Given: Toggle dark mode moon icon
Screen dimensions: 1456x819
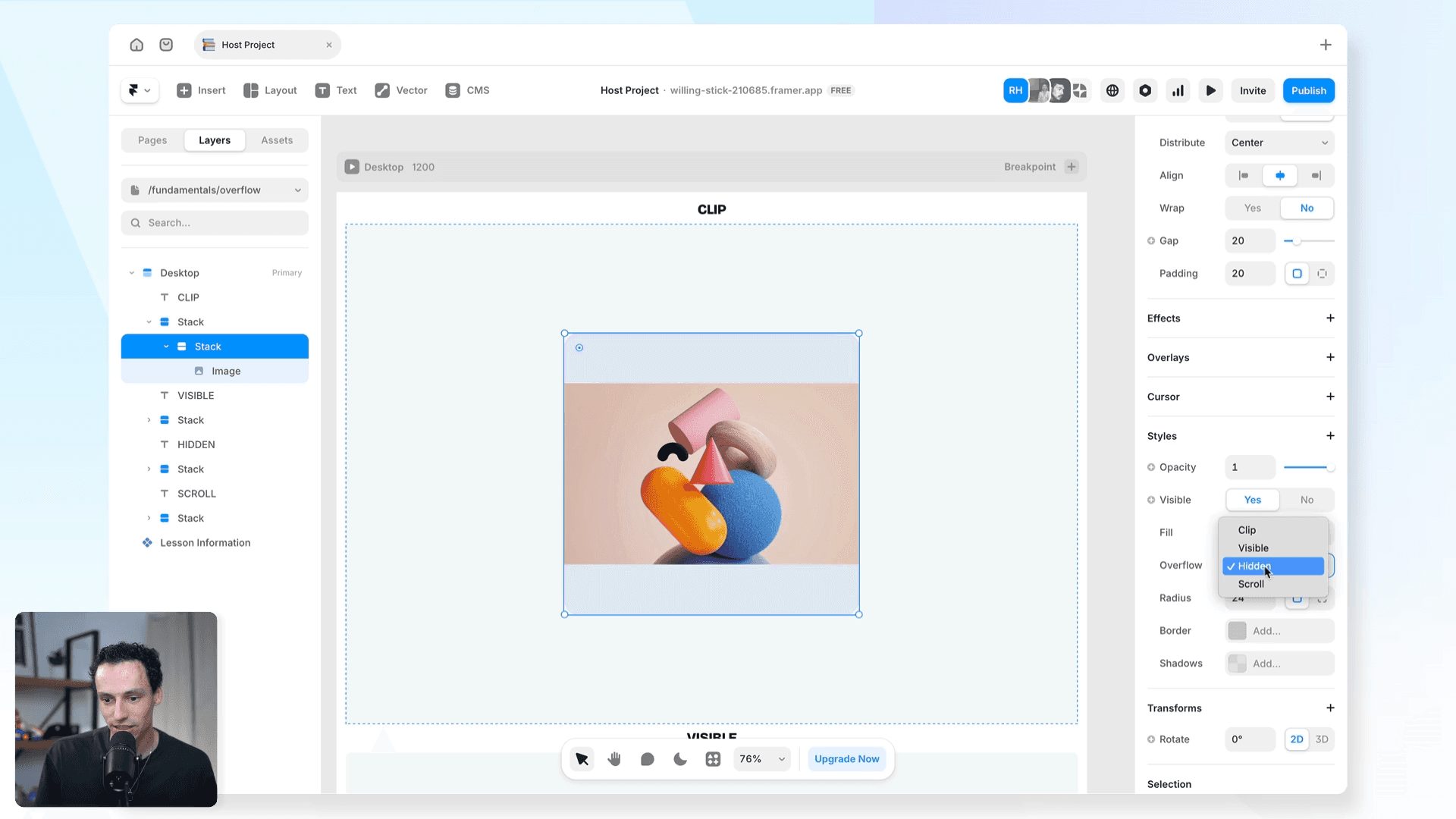Looking at the screenshot, I should click(680, 759).
